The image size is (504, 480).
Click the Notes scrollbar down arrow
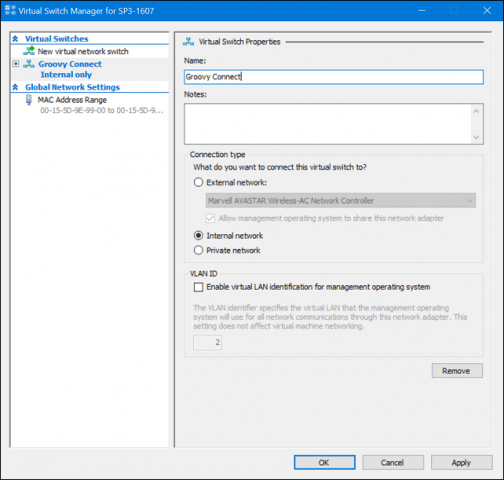tap(476, 137)
